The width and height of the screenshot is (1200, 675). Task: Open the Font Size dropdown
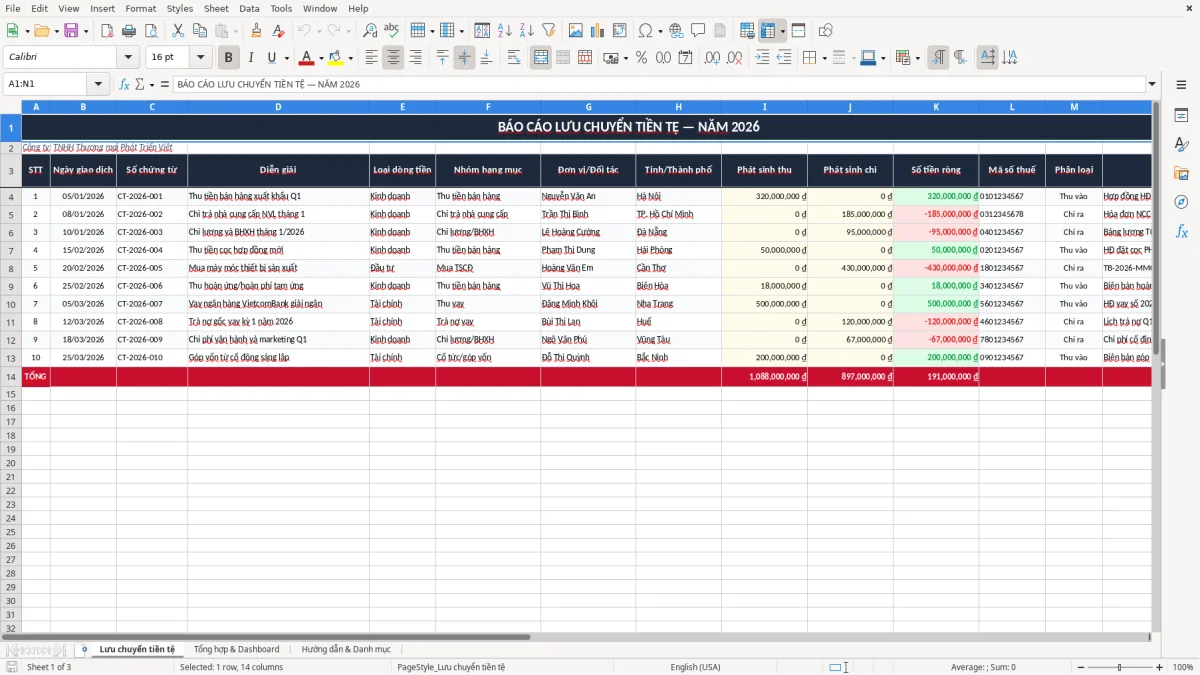(201, 58)
